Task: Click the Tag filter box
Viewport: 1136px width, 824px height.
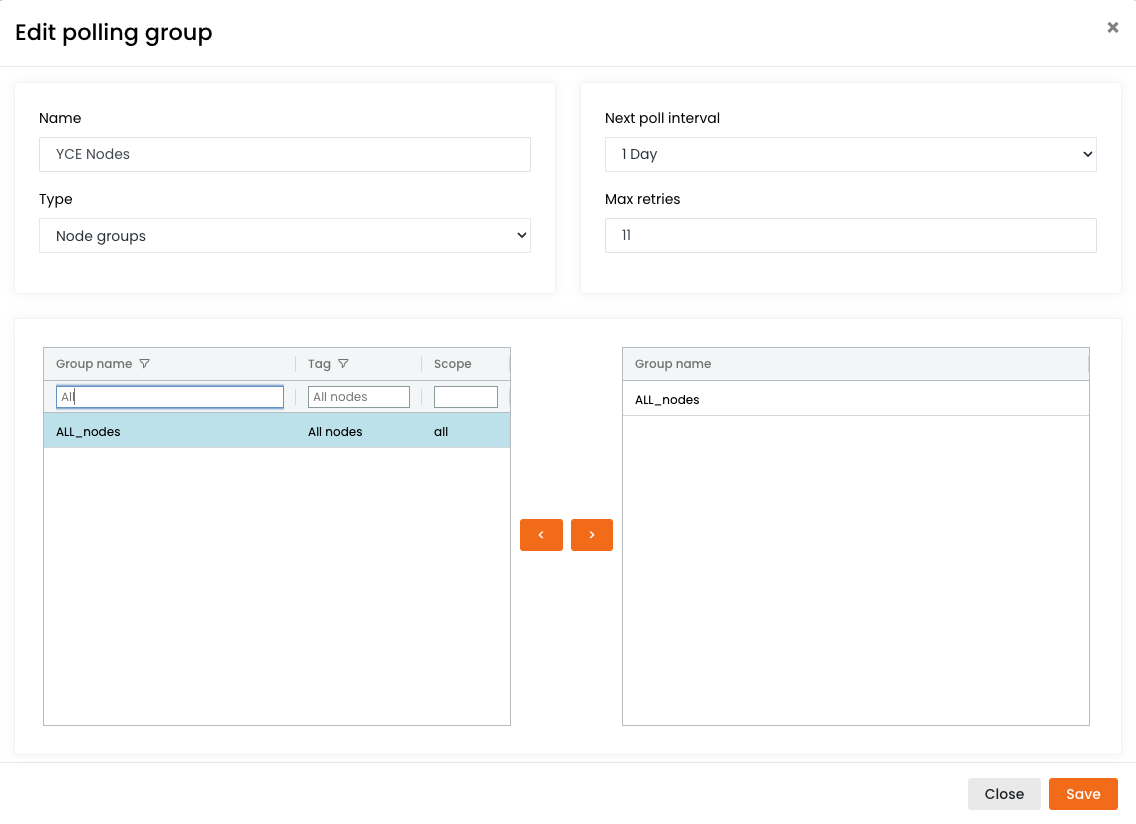Action: (x=359, y=397)
